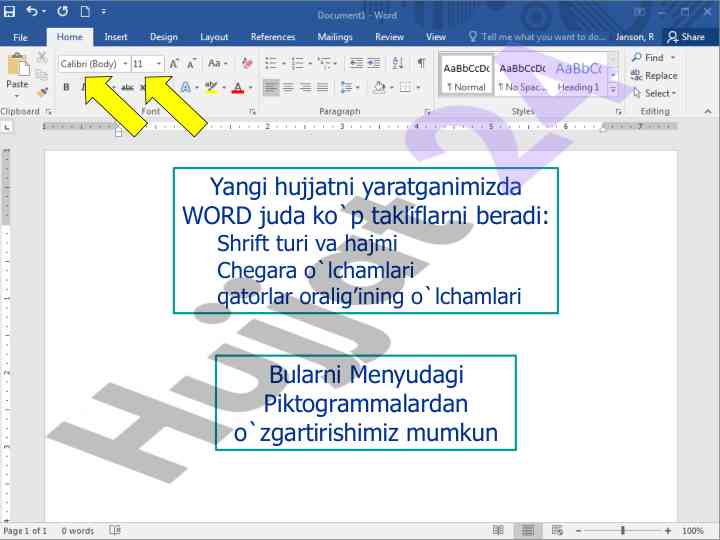Open the Highlight Color dropdown arrow
The image size is (720, 540).
point(224,87)
